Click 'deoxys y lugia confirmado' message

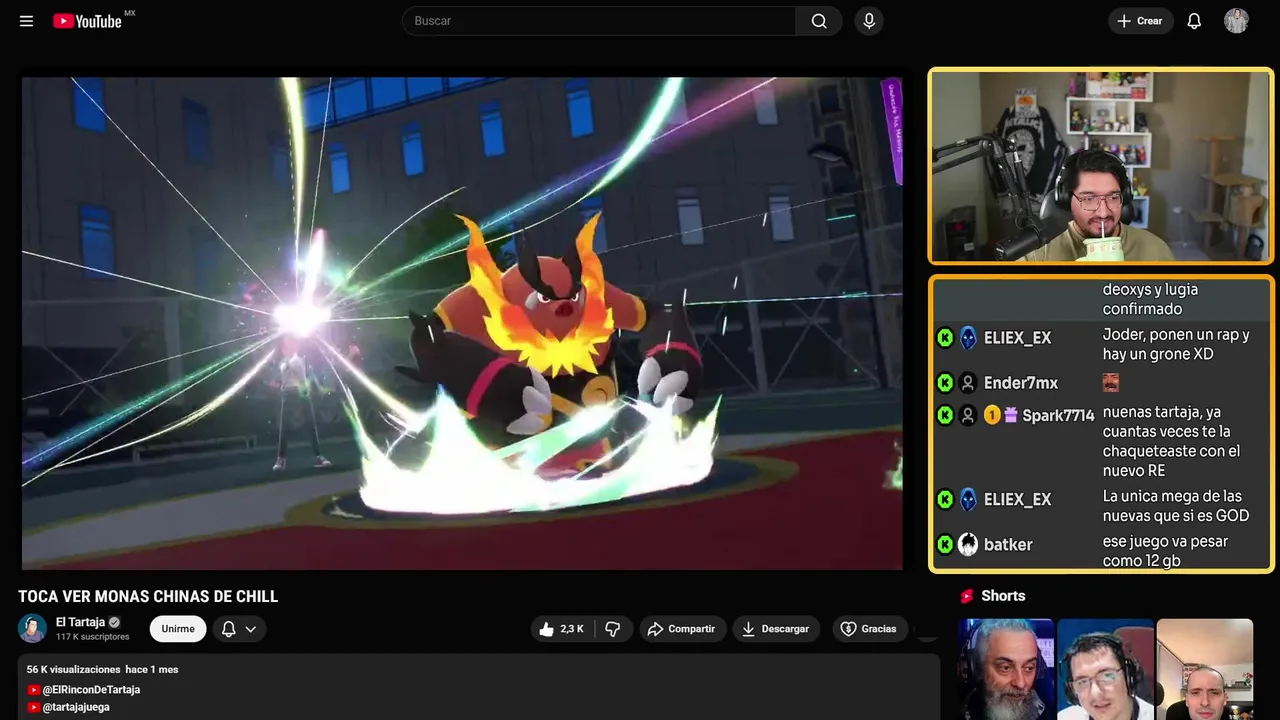(x=1150, y=299)
